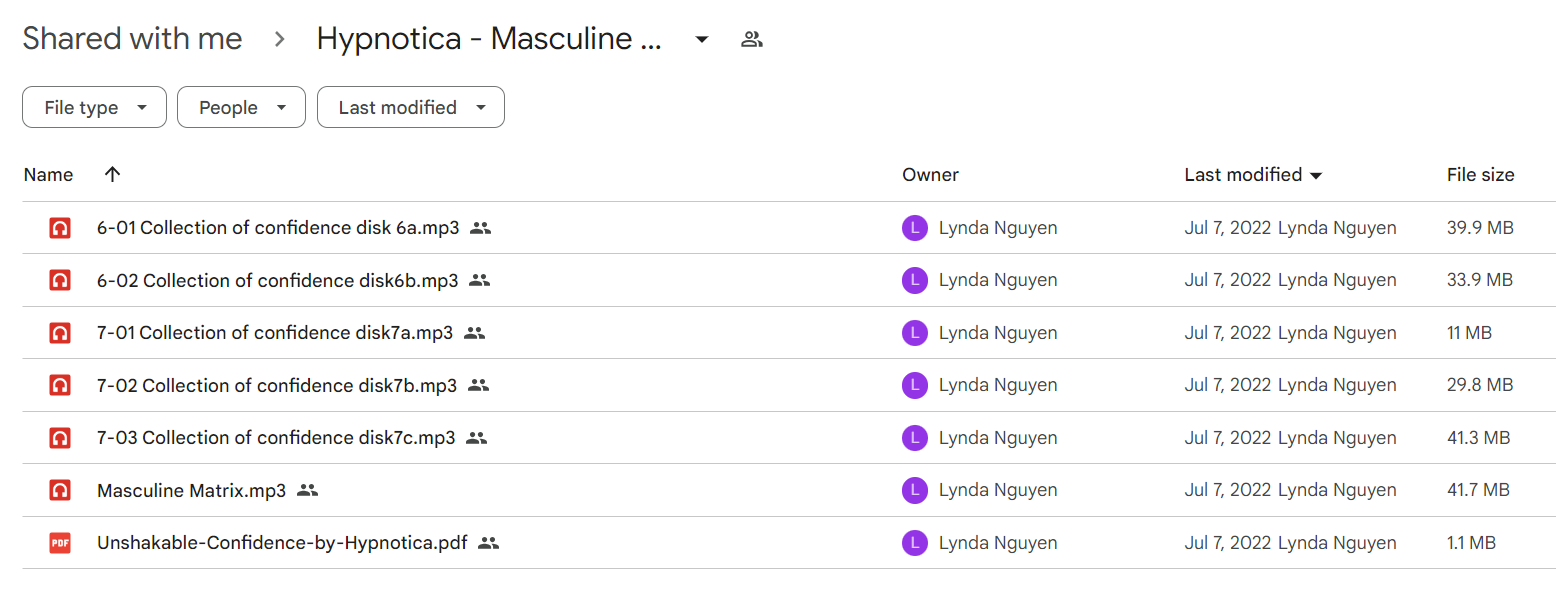The image size is (1556, 608).
Task: Click shared icon after Unshakable-Confidence PDF name
Action: point(488,543)
